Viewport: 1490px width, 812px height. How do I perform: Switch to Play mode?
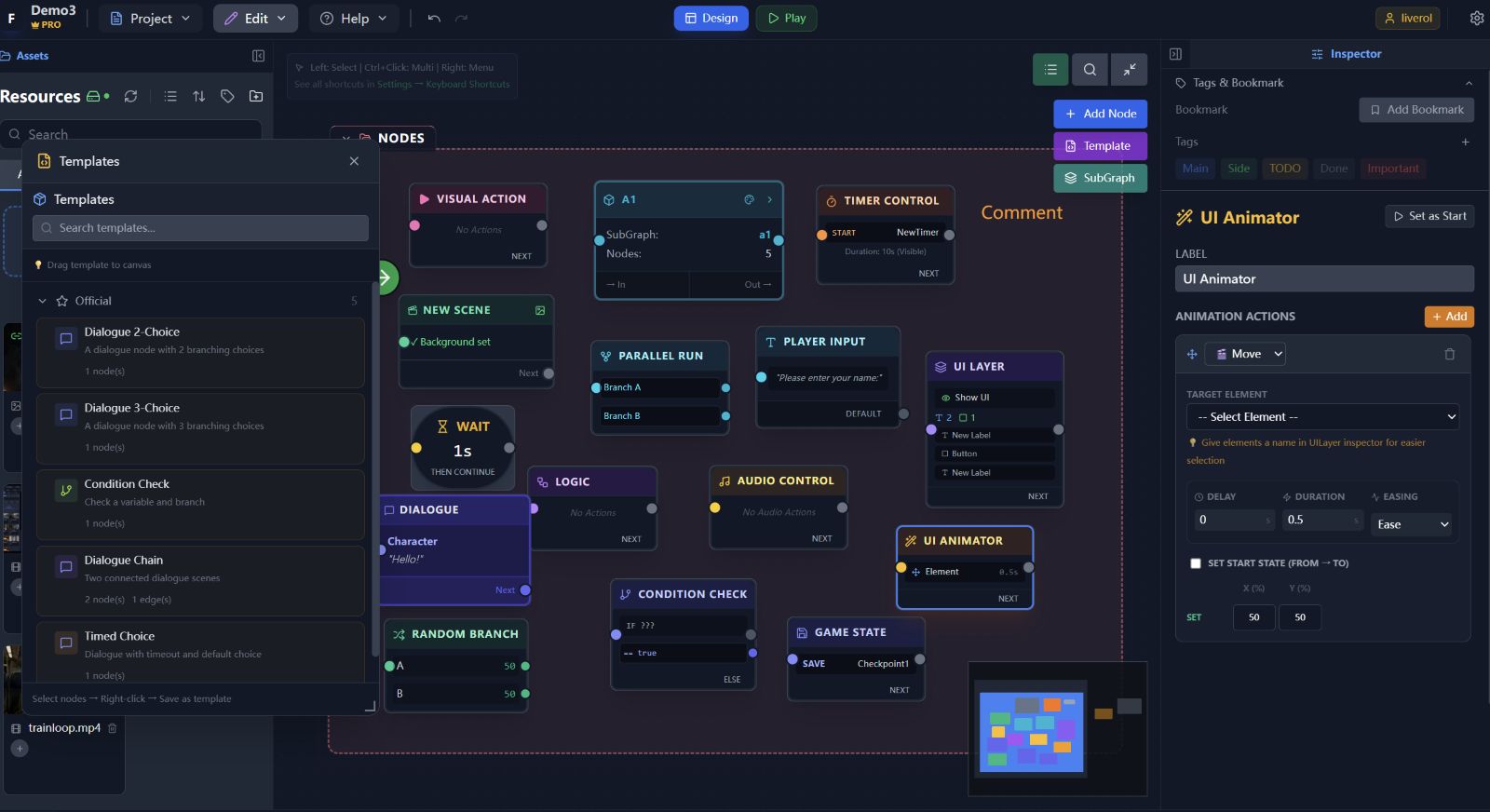click(787, 18)
